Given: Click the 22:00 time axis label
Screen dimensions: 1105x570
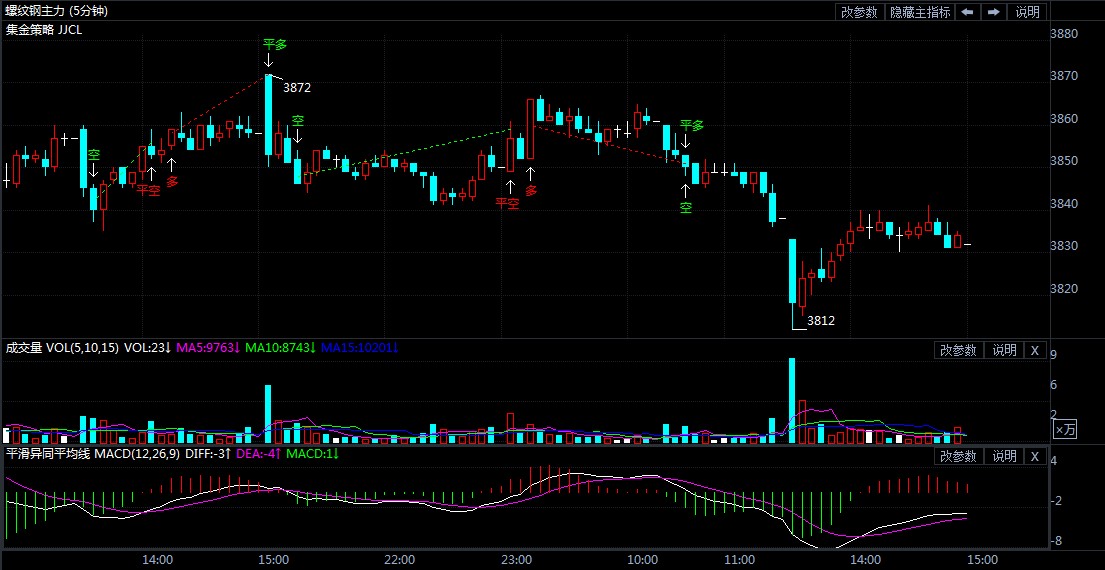Looking at the screenshot, I should (x=399, y=559).
